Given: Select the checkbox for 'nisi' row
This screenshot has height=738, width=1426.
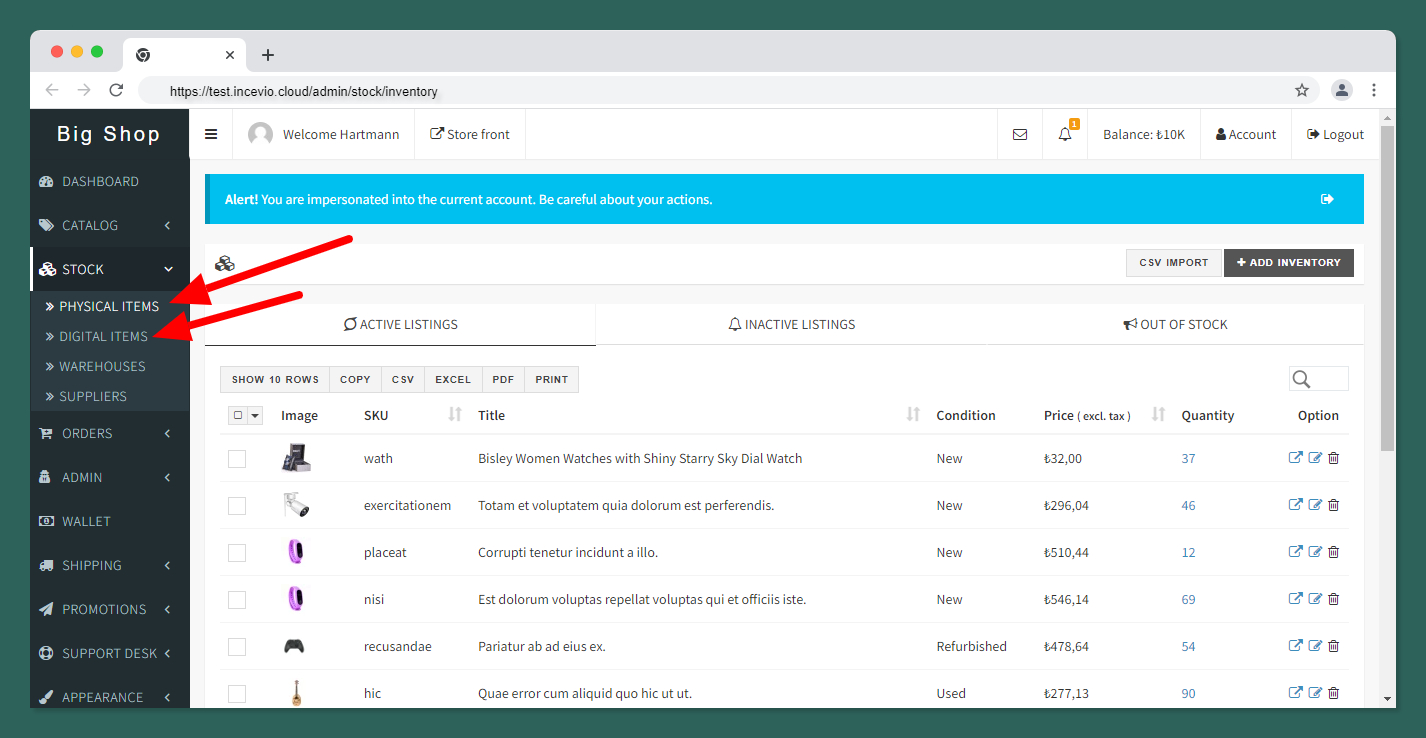Looking at the screenshot, I should point(237,600).
